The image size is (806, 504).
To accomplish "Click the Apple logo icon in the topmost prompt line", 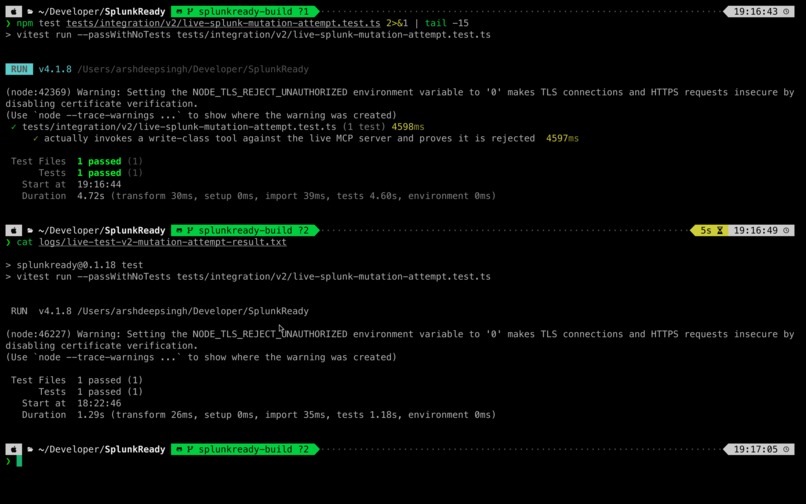I will 13,11.
